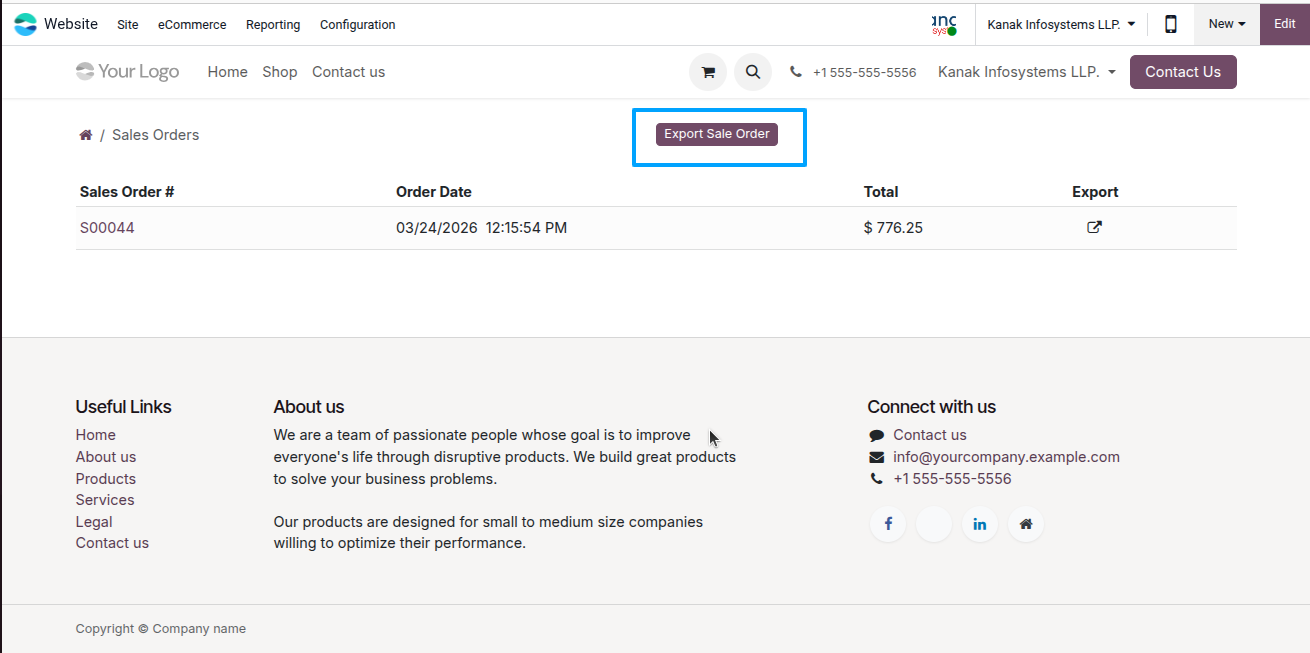Open the eCommerce menu
Viewport: 1310px width, 653px height.
click(x=192, y=24)
